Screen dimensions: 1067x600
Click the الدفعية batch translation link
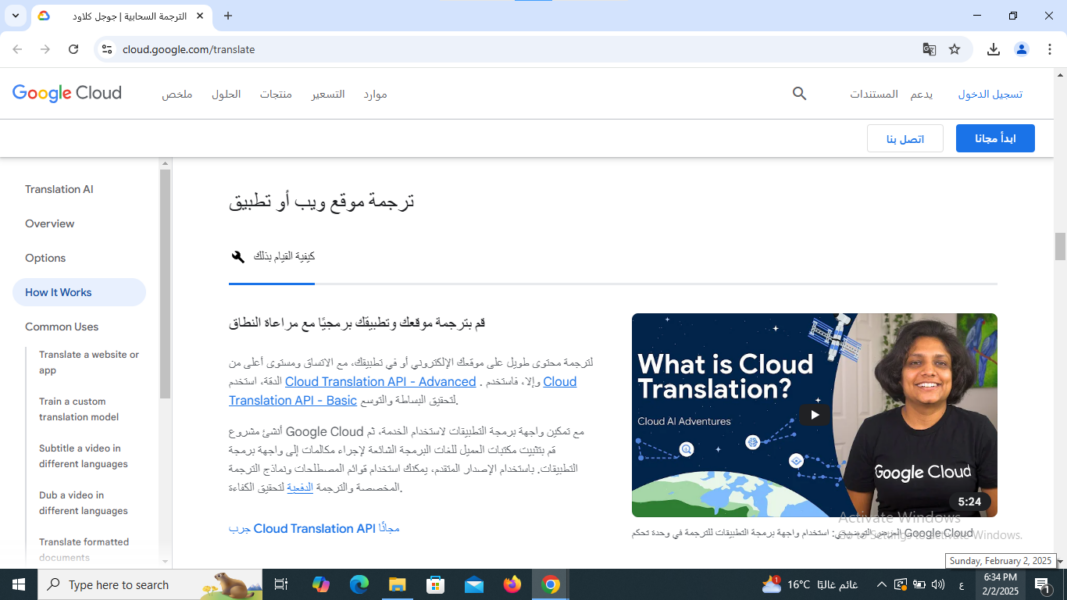[x=299, y=487]
